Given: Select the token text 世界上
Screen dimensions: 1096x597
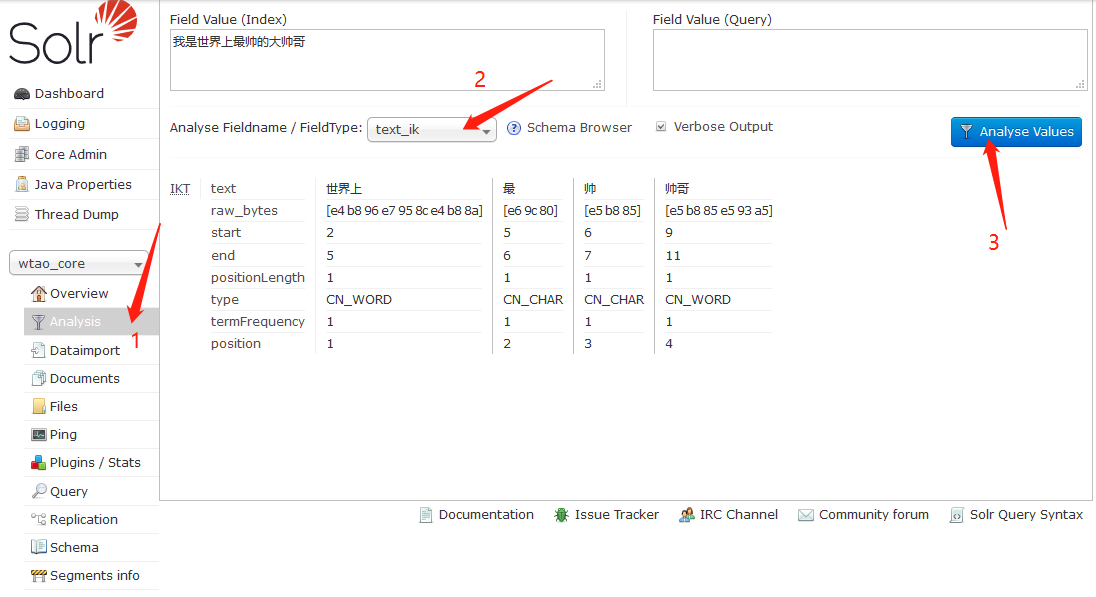Looking at the screenshot, I should [344, 189].
